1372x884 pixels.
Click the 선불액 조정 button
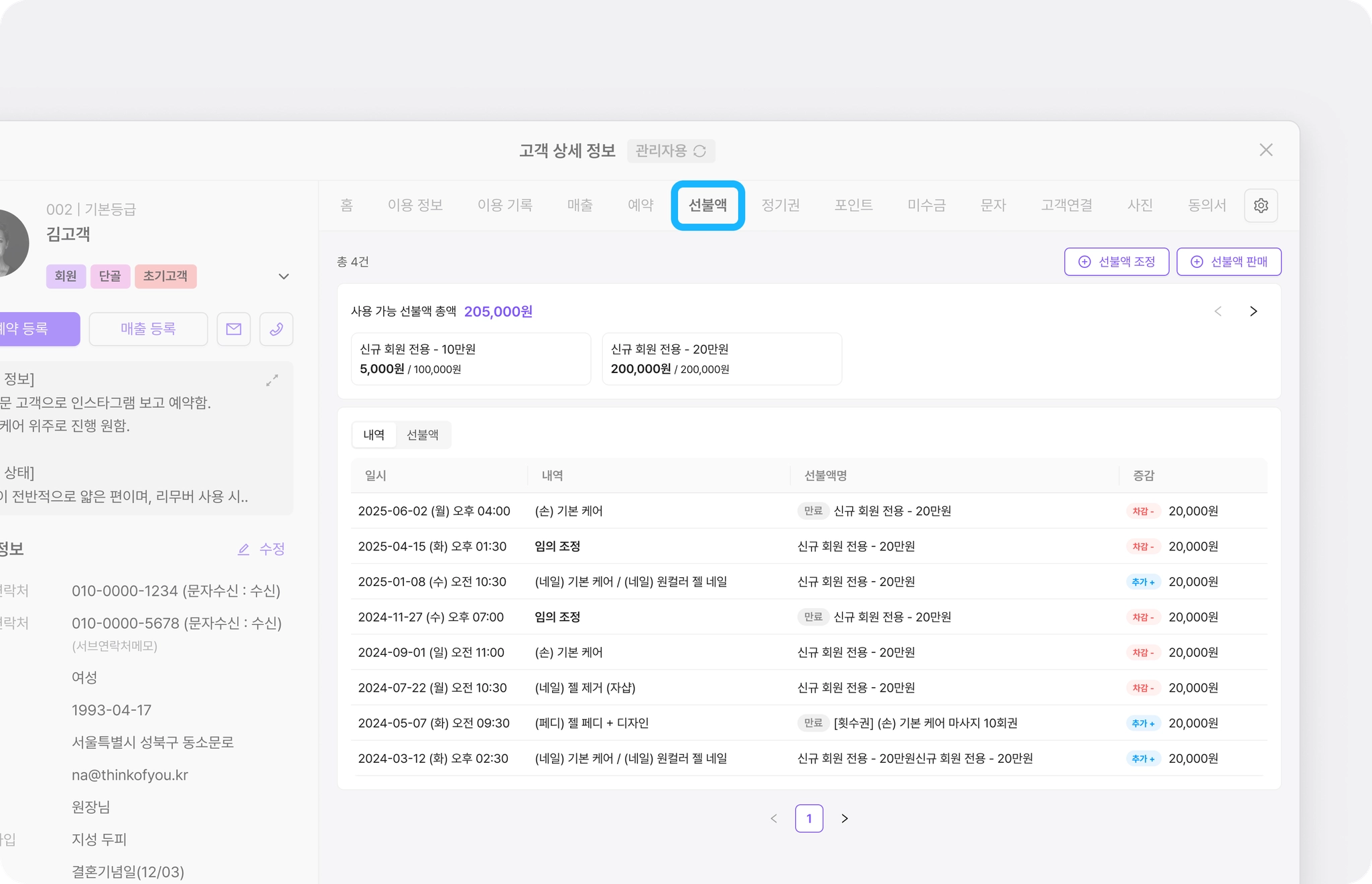click(x=1116, y=262)
